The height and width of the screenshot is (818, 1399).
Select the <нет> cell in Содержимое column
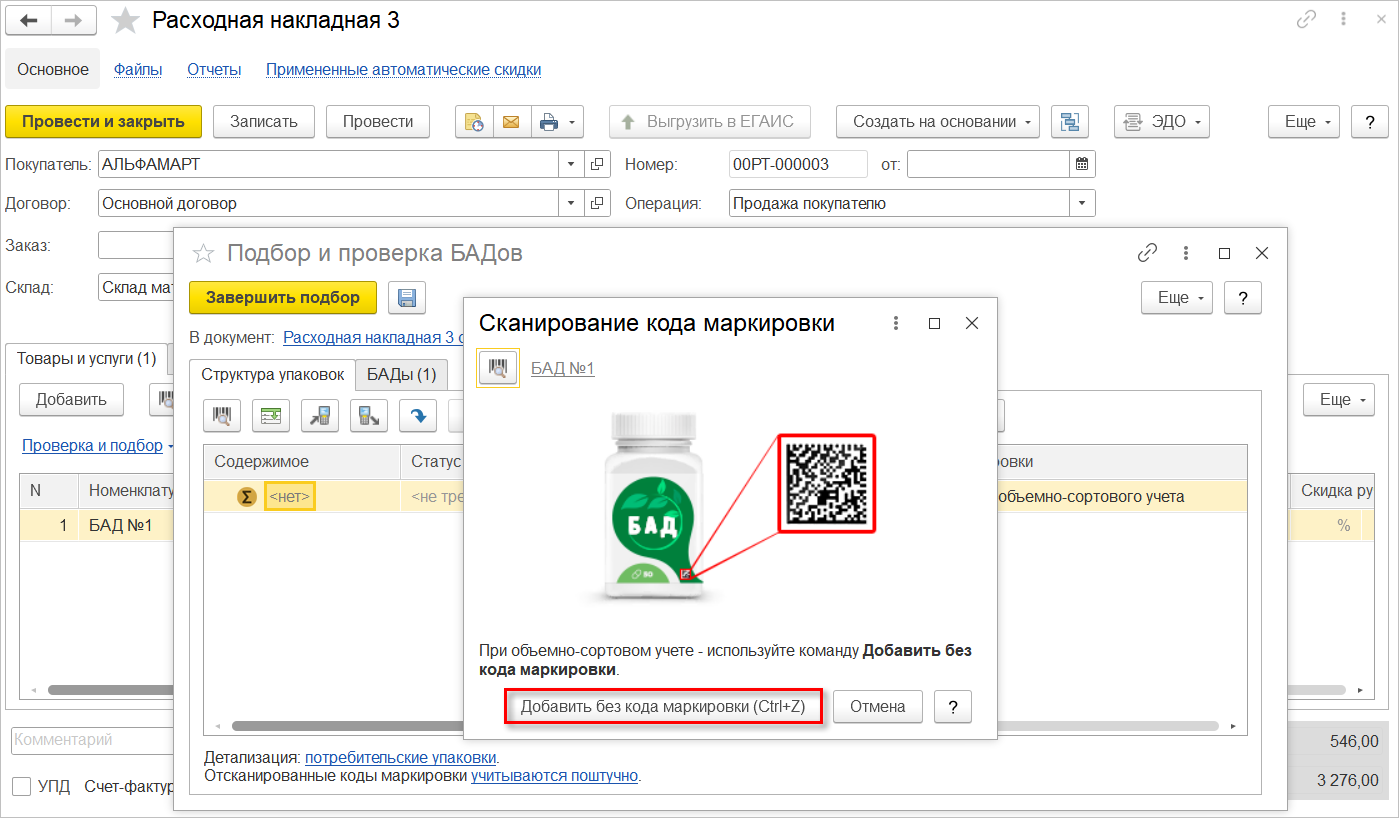[x=290, y=496]
